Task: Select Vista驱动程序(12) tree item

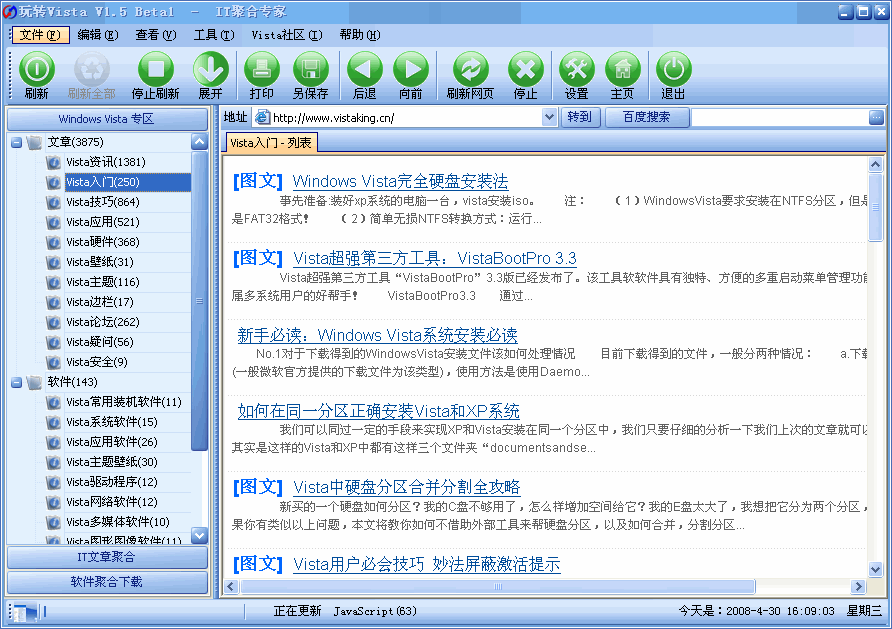Action: coord(112,482)
